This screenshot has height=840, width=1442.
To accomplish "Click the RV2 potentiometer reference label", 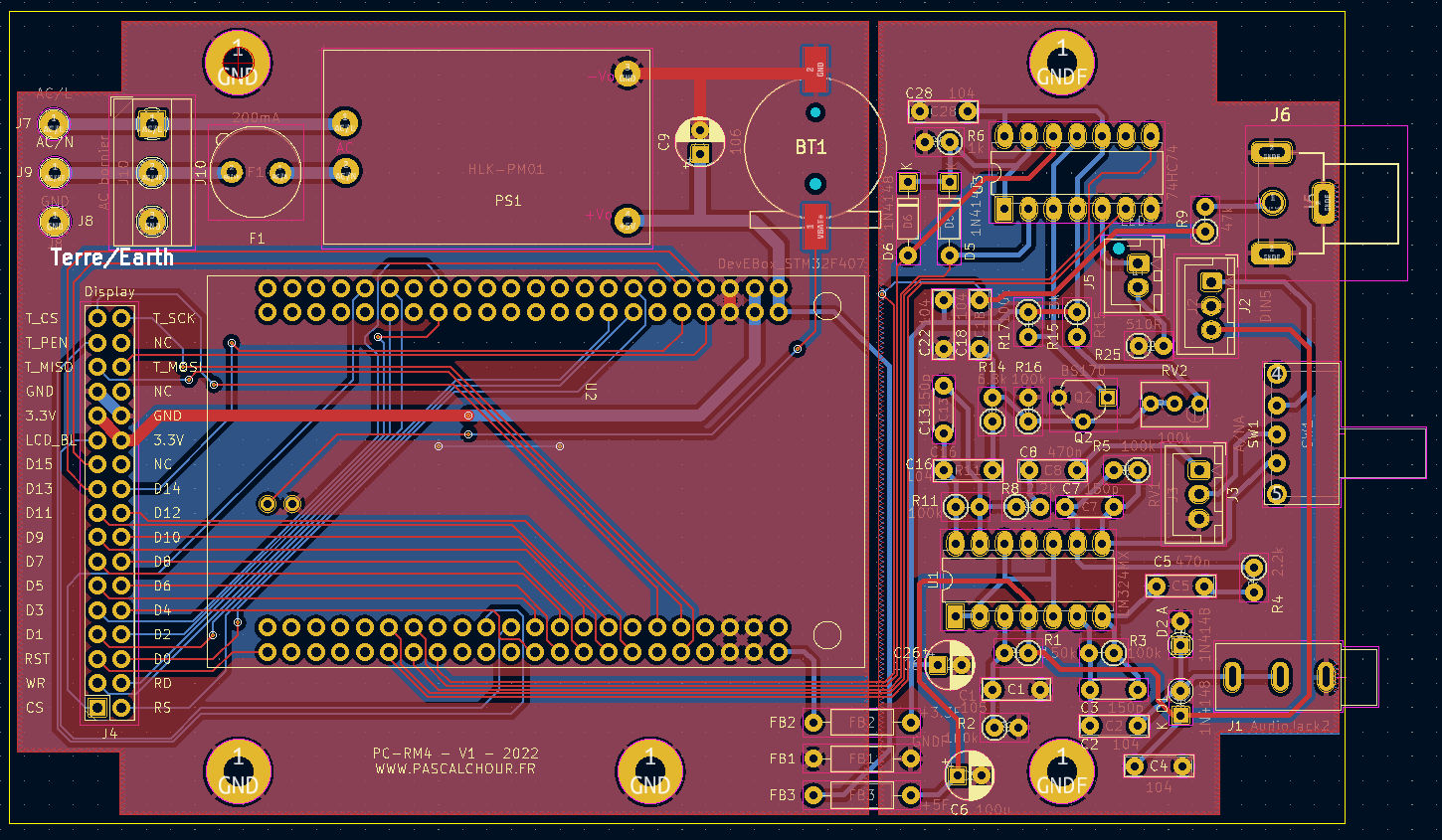I will (1174, 371).
